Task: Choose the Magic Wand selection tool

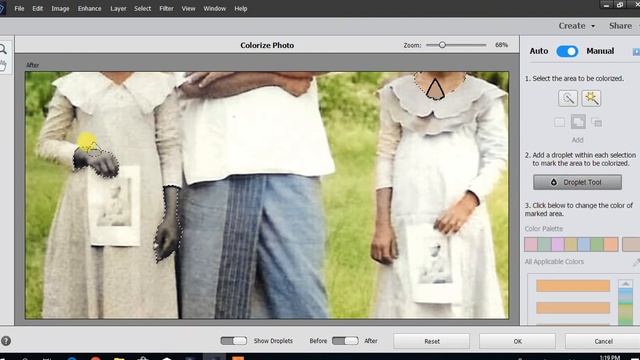Action: point(591,98)
